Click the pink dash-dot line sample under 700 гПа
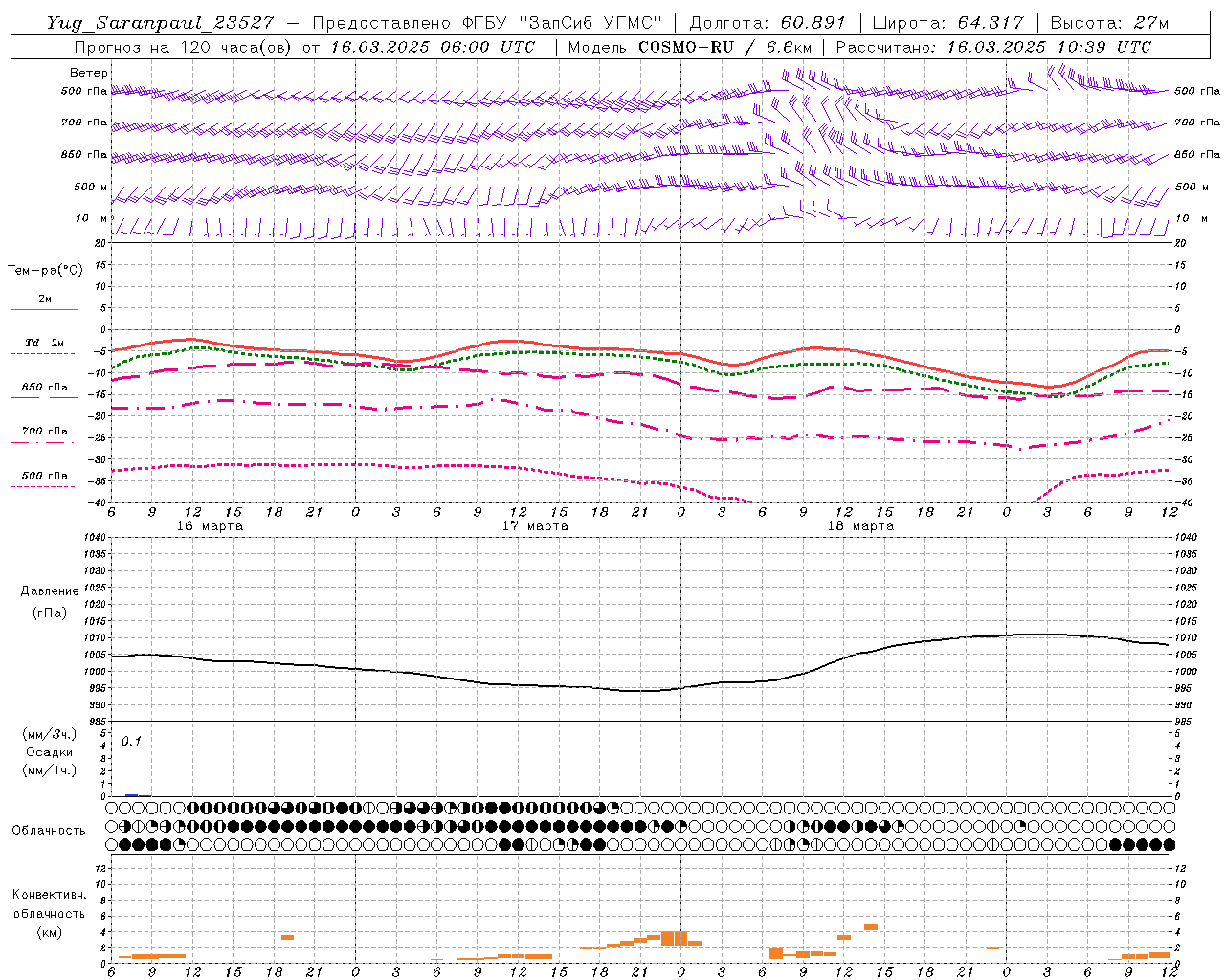 [x=42, y=442]
